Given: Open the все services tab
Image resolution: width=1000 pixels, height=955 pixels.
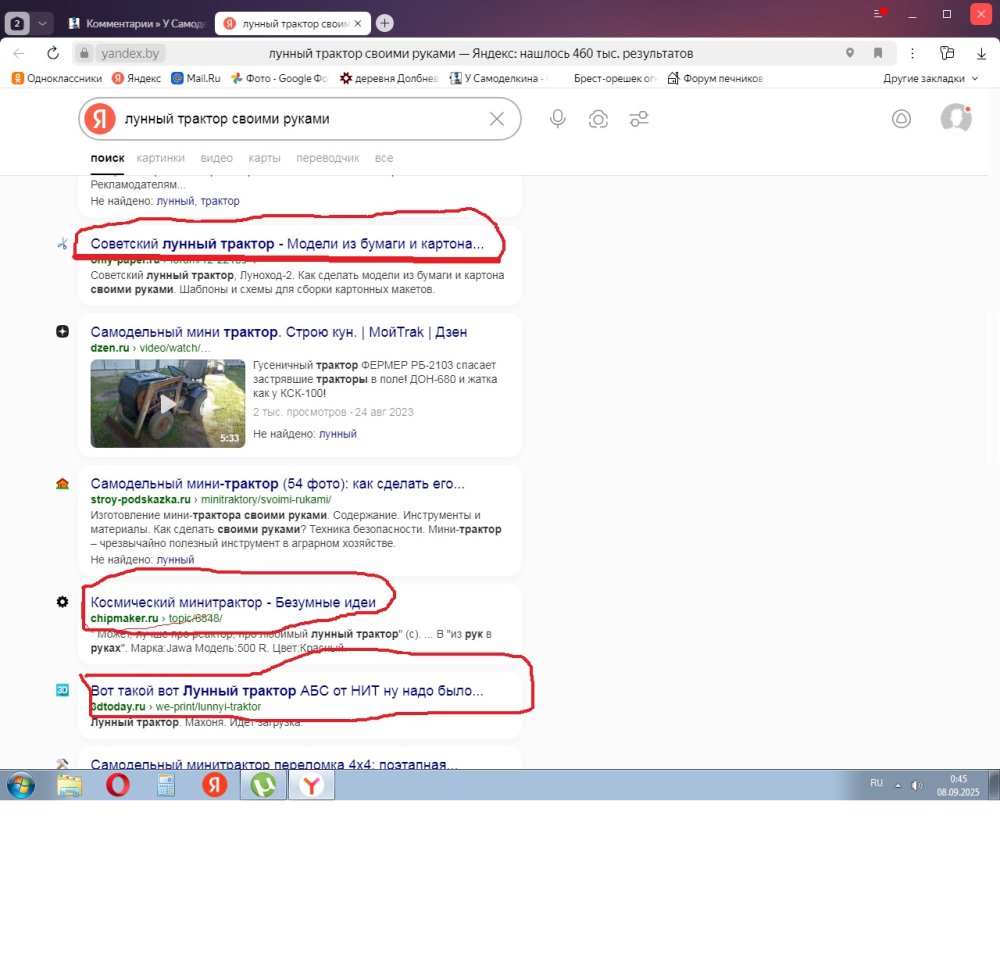Looking at the screenshot, I should point(383,158).
